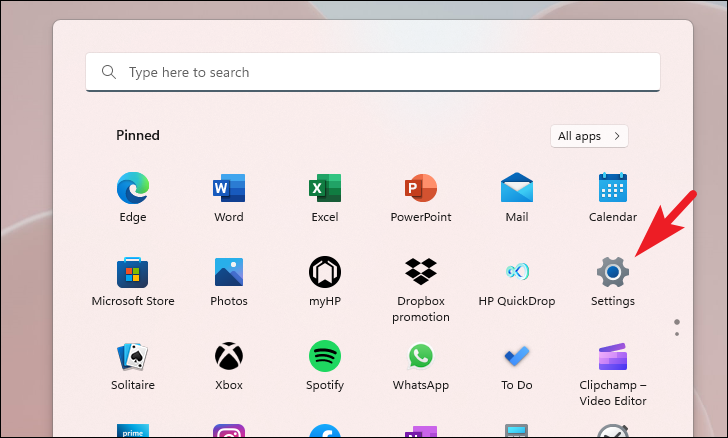Go to the next pinned page dot

coord(677,334)
